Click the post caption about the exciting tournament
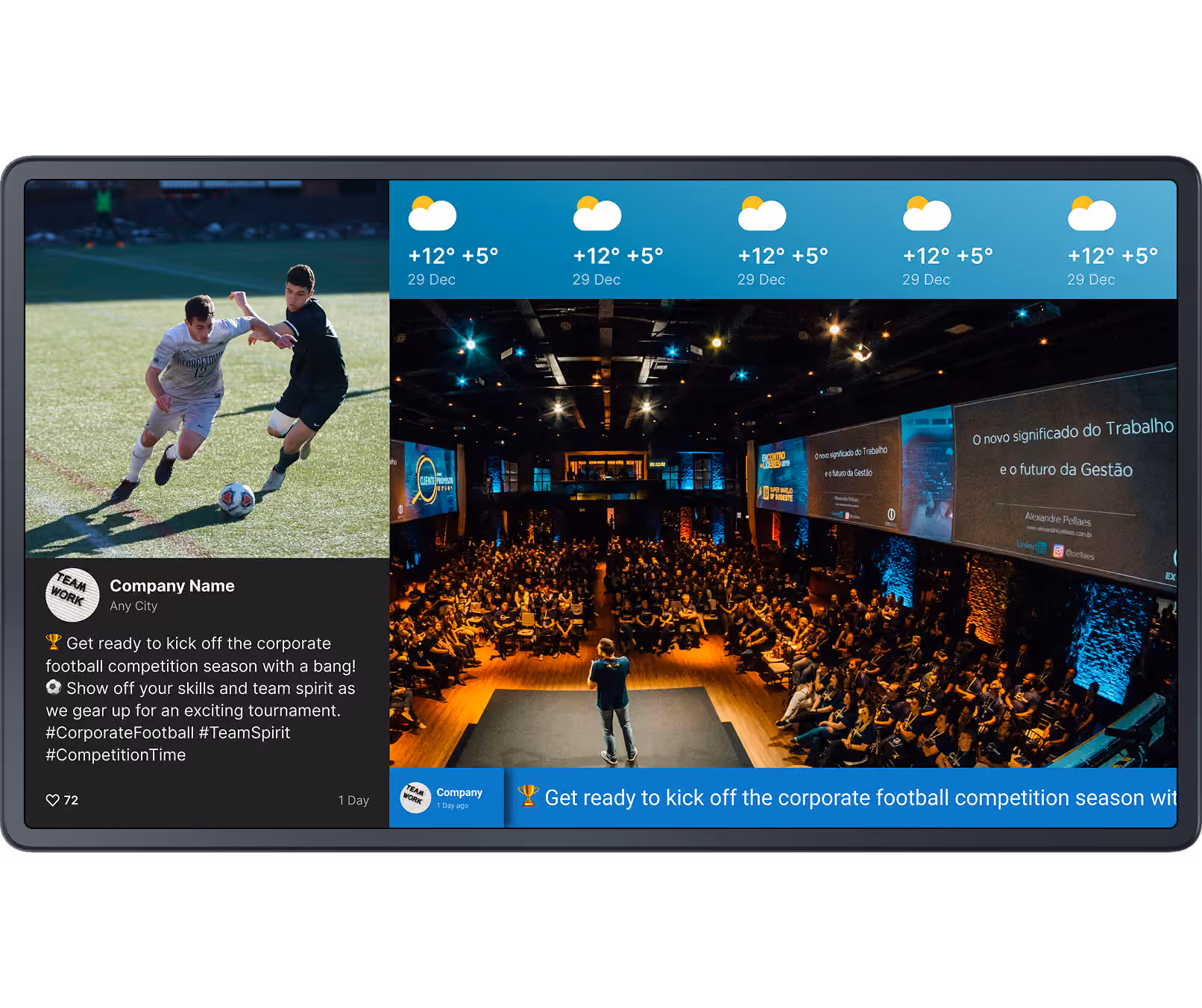 [201, 699]
